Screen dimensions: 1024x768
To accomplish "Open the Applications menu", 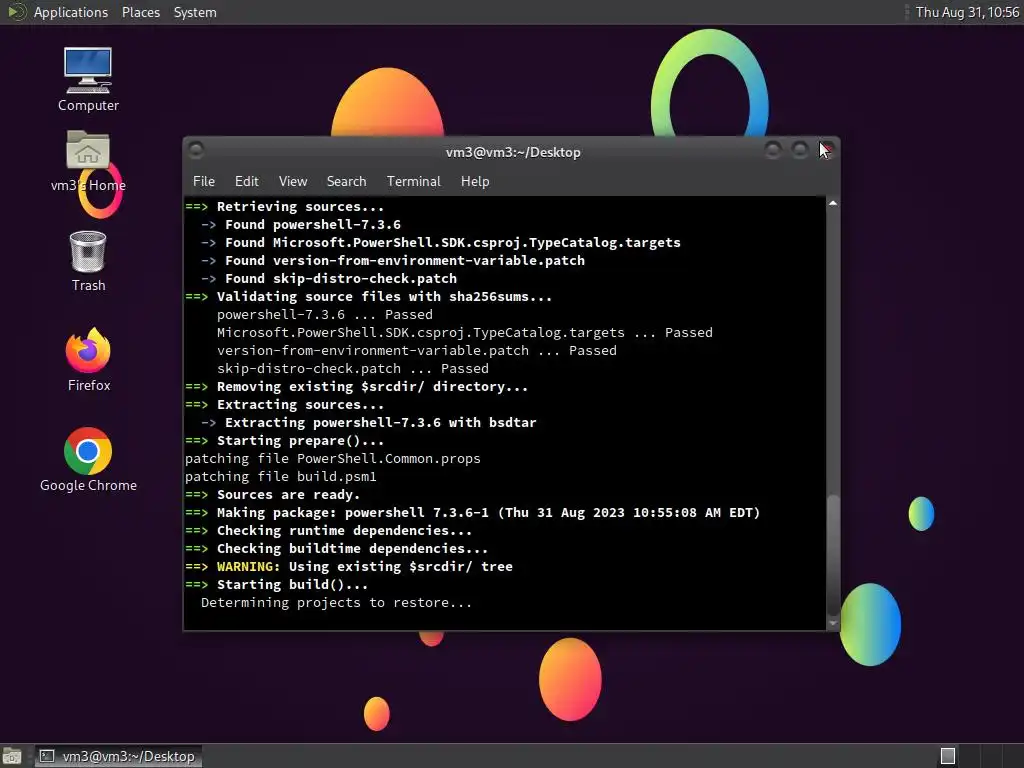I will pyautogui.click(x=71, y=12).
